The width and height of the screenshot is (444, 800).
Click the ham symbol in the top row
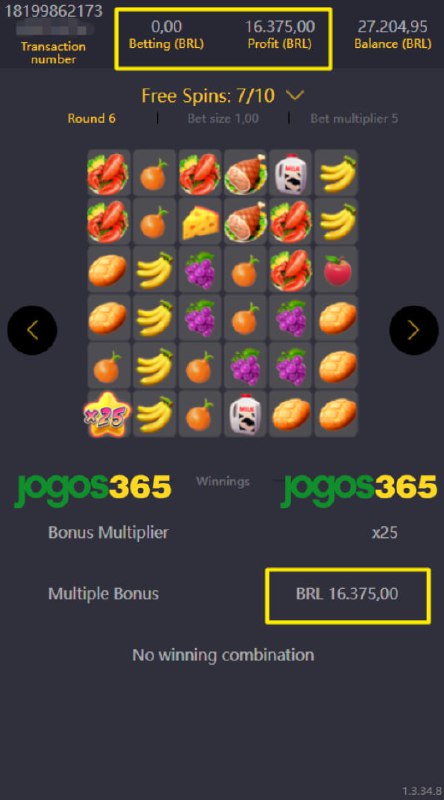coord(245,173)
